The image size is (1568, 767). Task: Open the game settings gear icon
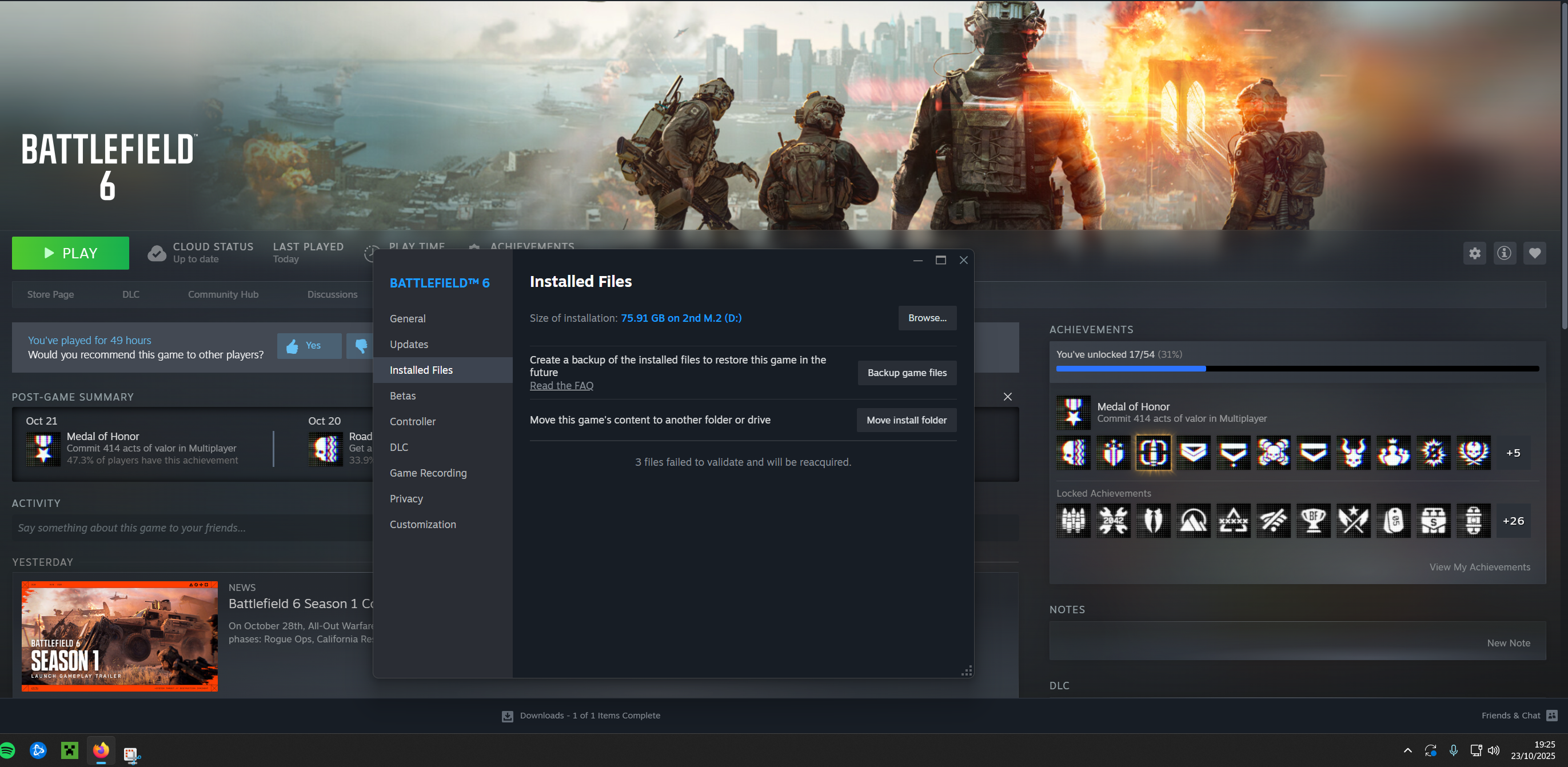coord(1474,253)
